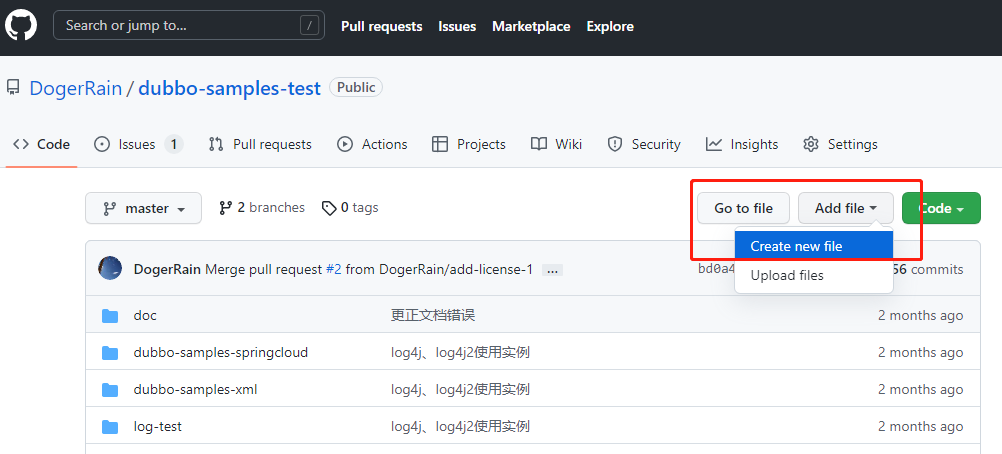Click the branches icon beside 2 branches
Screen dimensions: 1002x454
[x=225, y=208]
